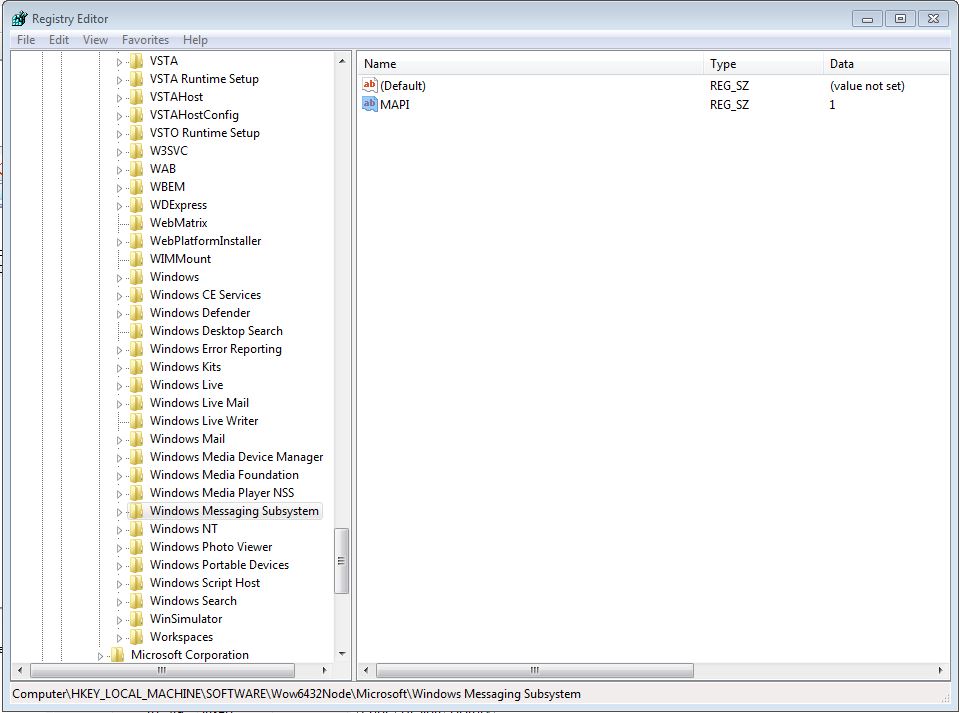Select the Windows Search folder icon
This screenshot has width=959, height=713.
coord(137,601)
